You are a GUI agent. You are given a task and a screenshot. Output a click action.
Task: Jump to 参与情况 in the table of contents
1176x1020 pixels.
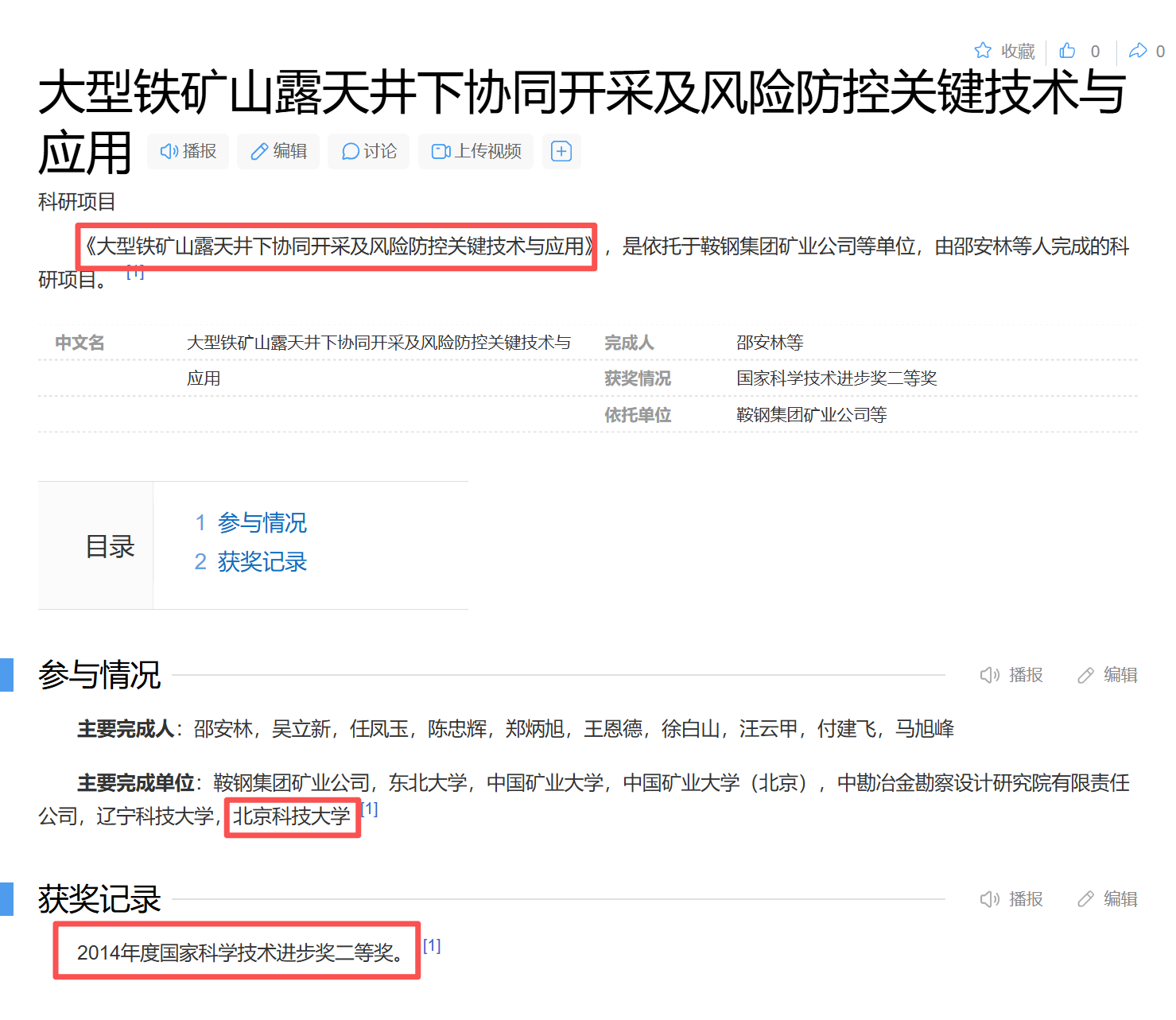pyautogui.click(x=262, y=522)
